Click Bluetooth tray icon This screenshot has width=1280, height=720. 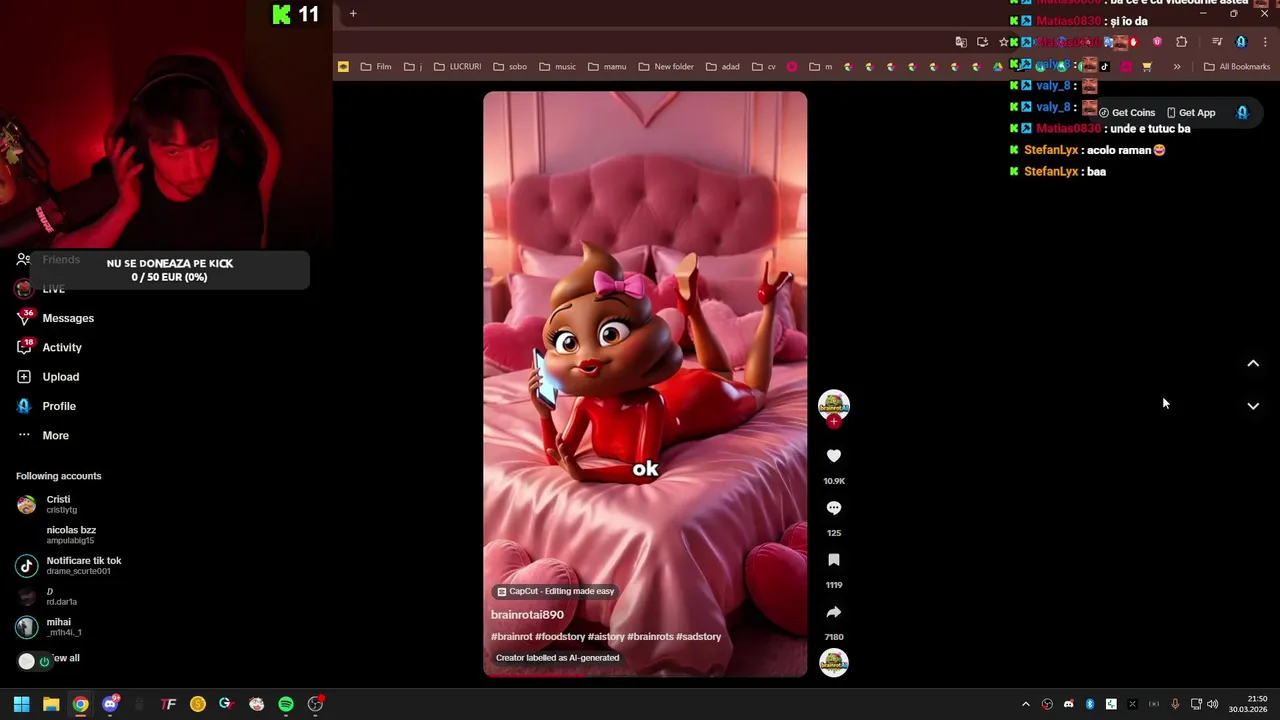click(x=1089, y=704)
